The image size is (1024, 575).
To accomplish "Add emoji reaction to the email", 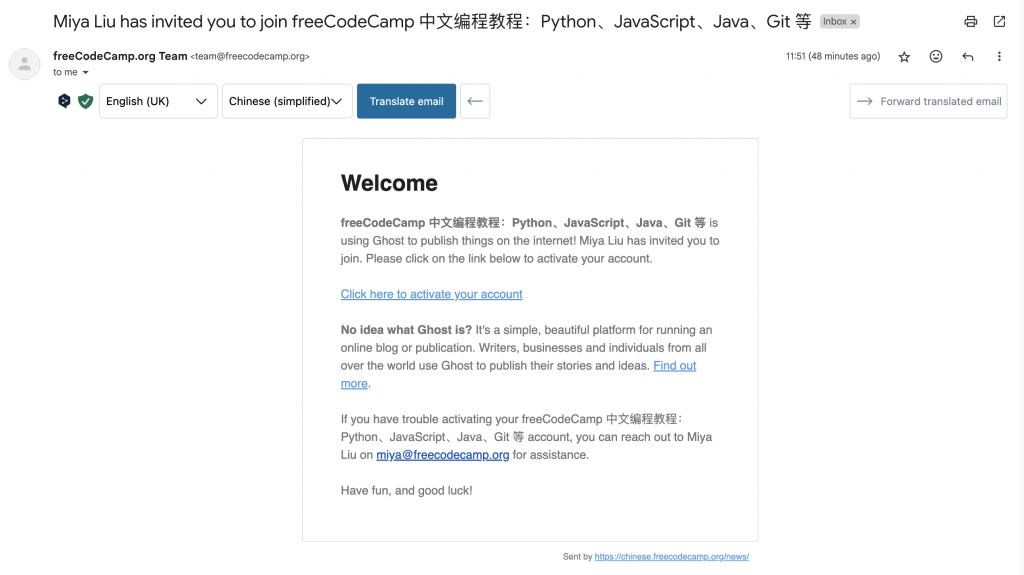I will pyautogui.click(x=936, y=57).
